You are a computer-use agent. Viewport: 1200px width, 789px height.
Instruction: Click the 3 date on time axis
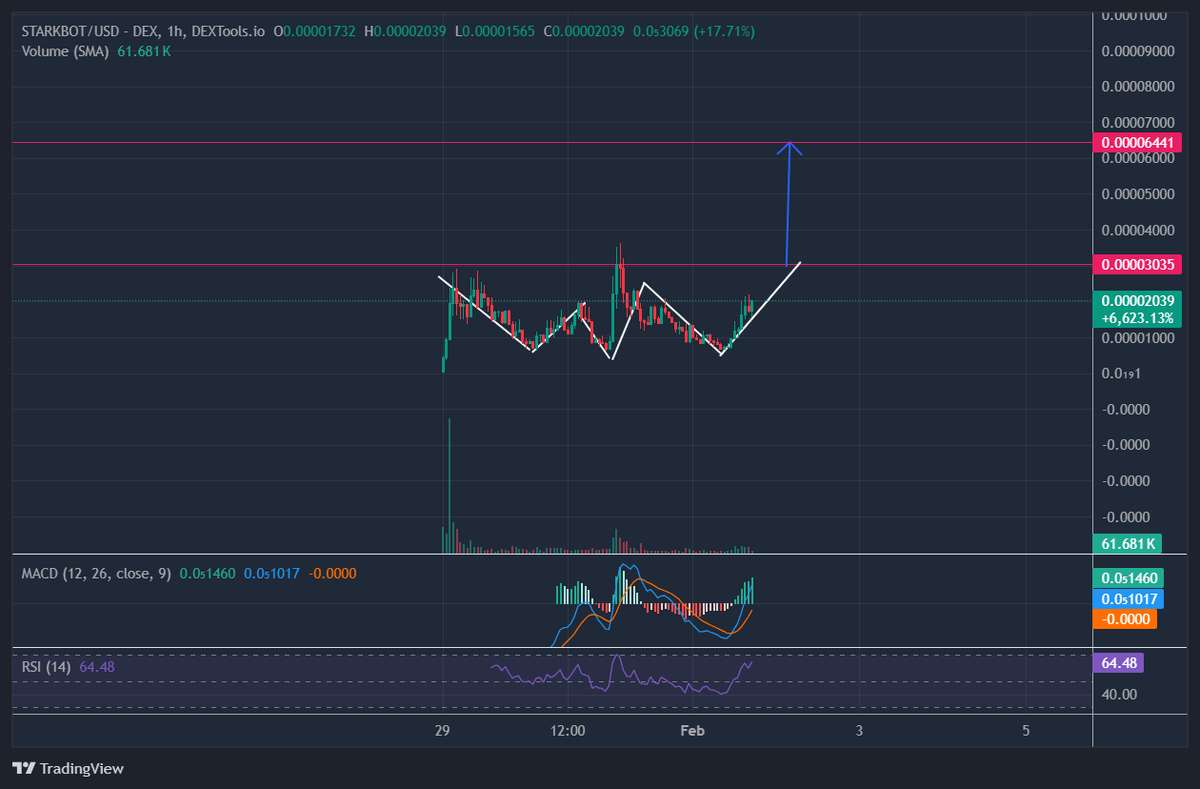tap(859, 731)
